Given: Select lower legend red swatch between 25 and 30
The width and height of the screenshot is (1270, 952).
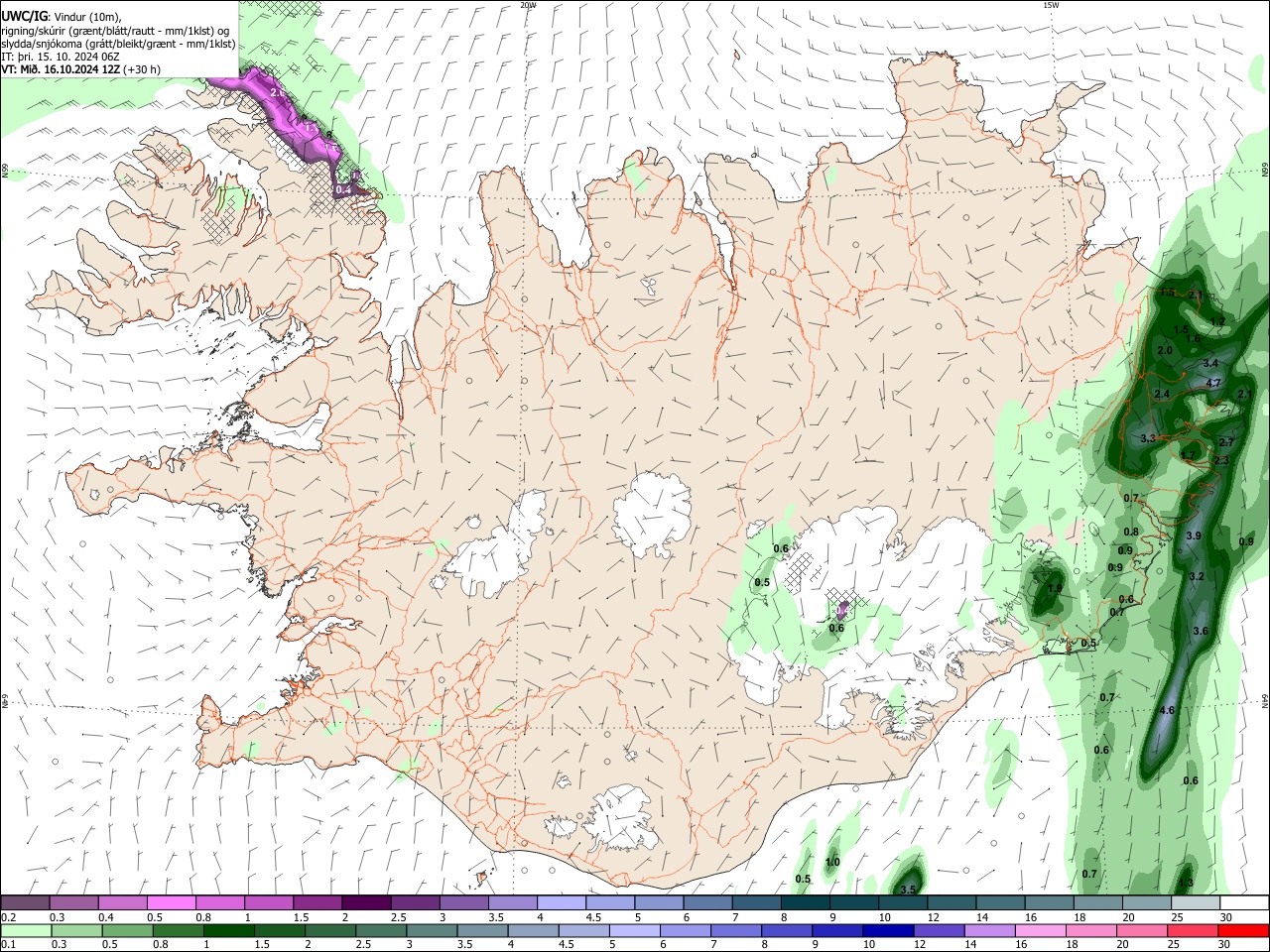Looking at the screenshot, I should point(1194,930).
